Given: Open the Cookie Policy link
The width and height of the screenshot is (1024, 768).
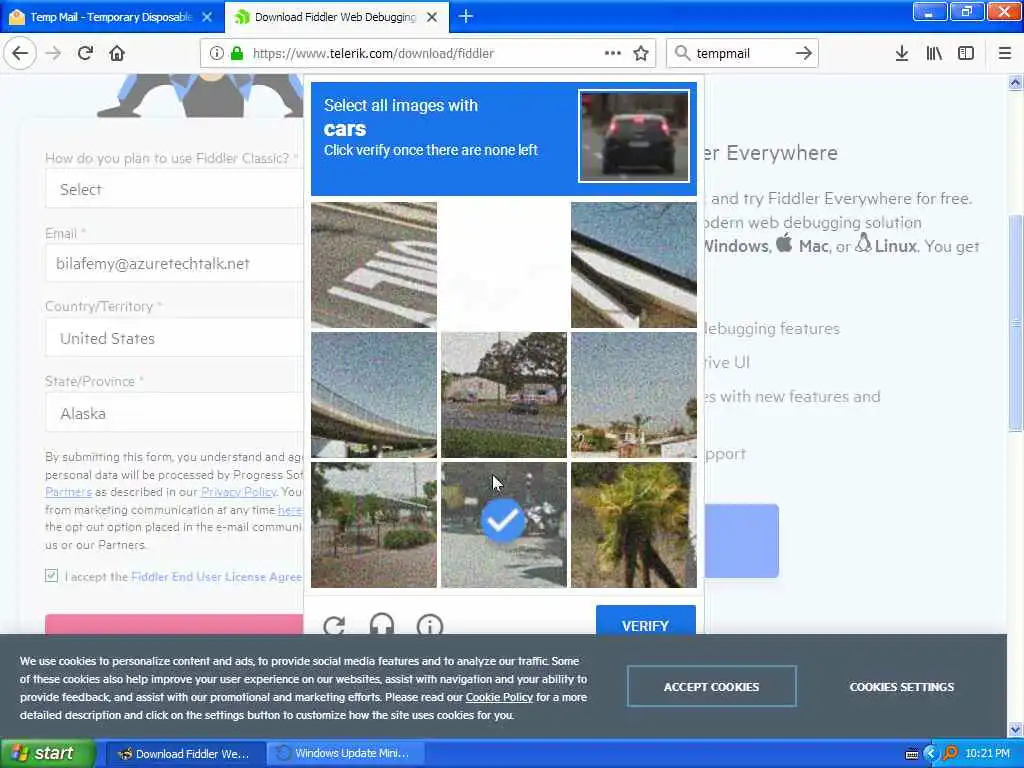Looking at the screenshot, I should [499, 697].
